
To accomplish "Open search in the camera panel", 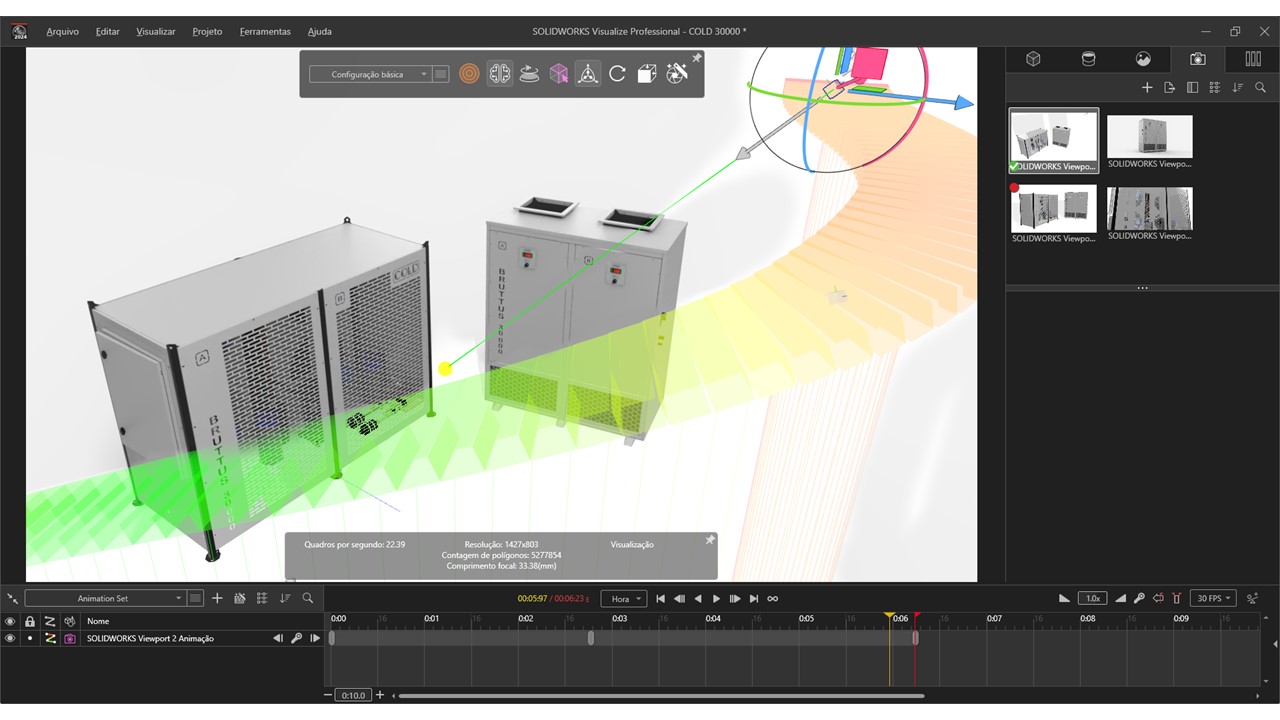I will coord(1261,88).
